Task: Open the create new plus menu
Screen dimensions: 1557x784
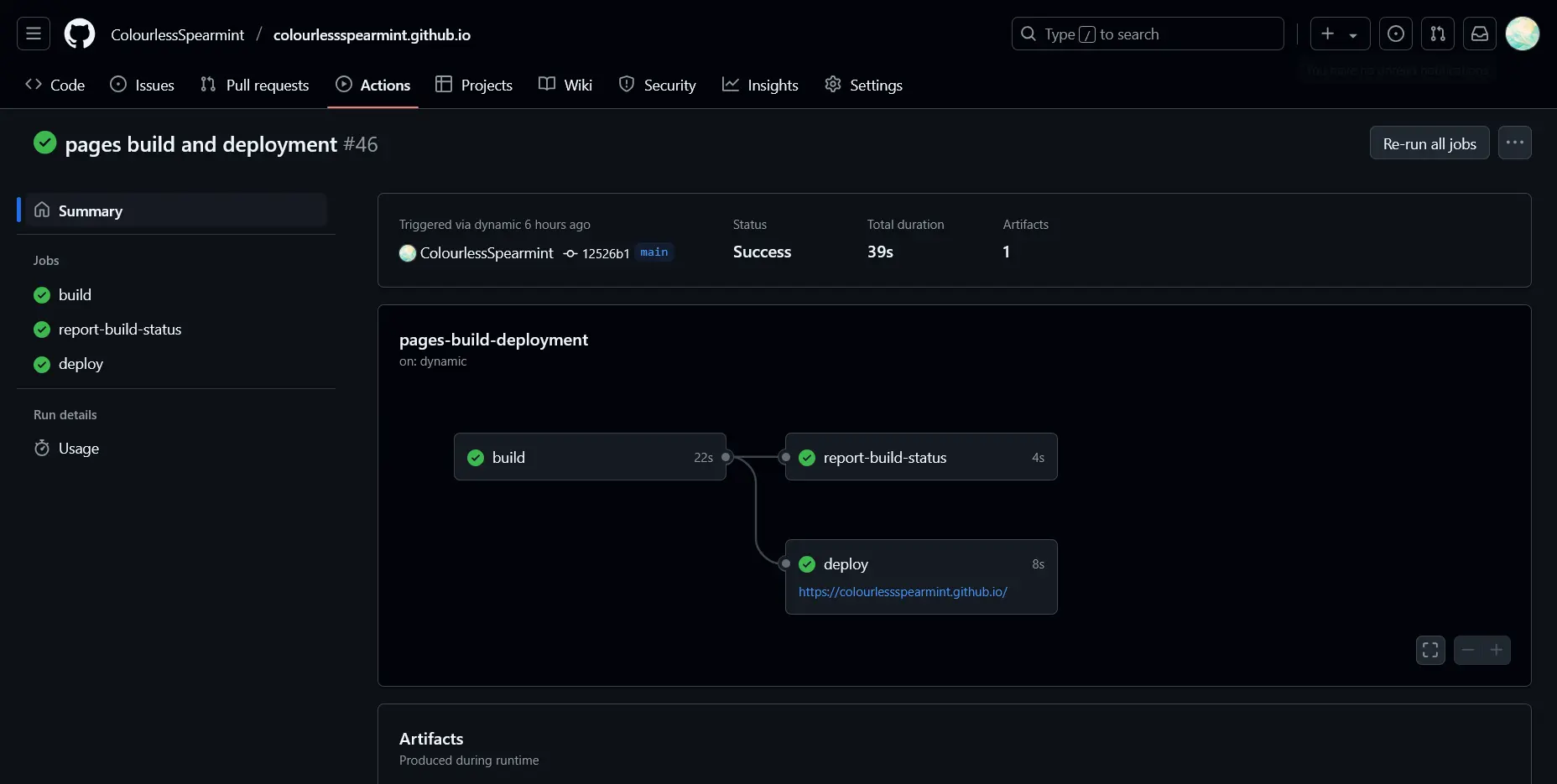Action: (x=1340, y=34)
